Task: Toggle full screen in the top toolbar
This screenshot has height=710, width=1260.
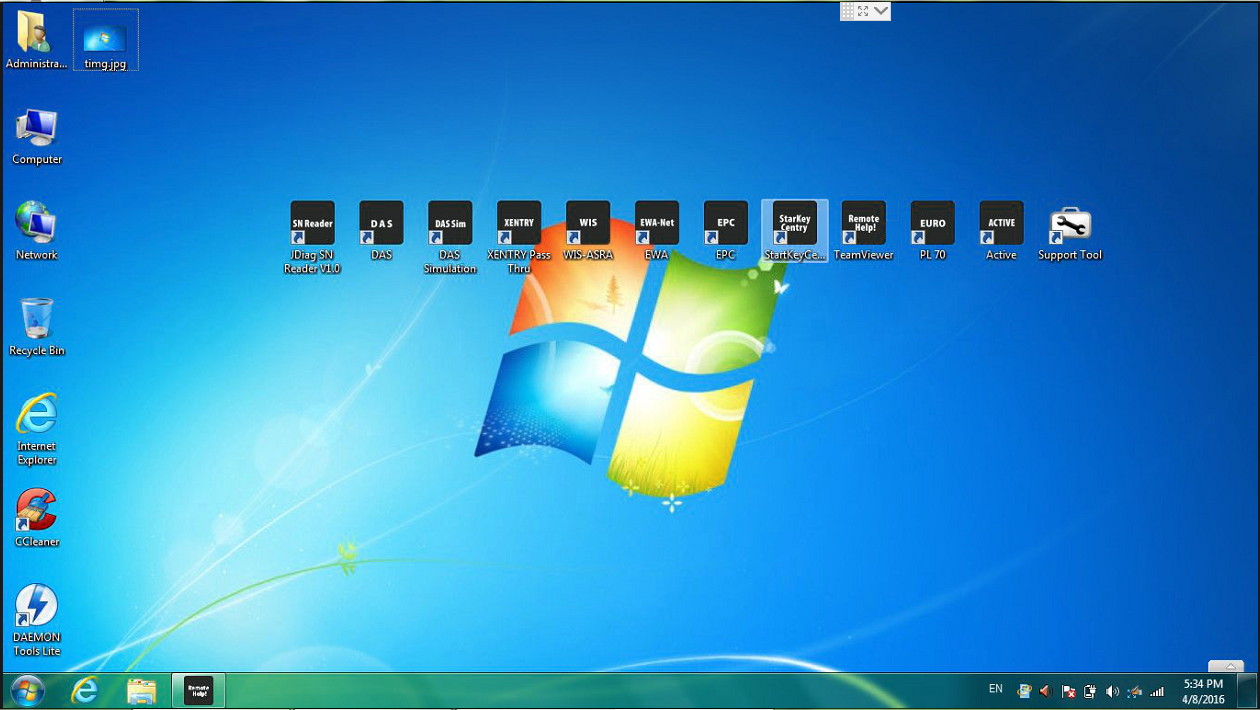Action: (x=863, y=11)
